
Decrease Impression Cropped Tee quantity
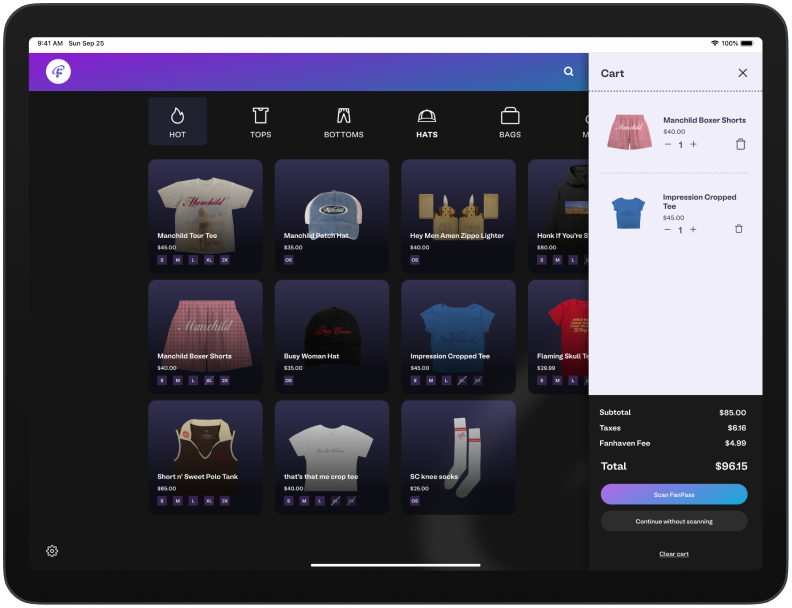(x=668, y=230)
